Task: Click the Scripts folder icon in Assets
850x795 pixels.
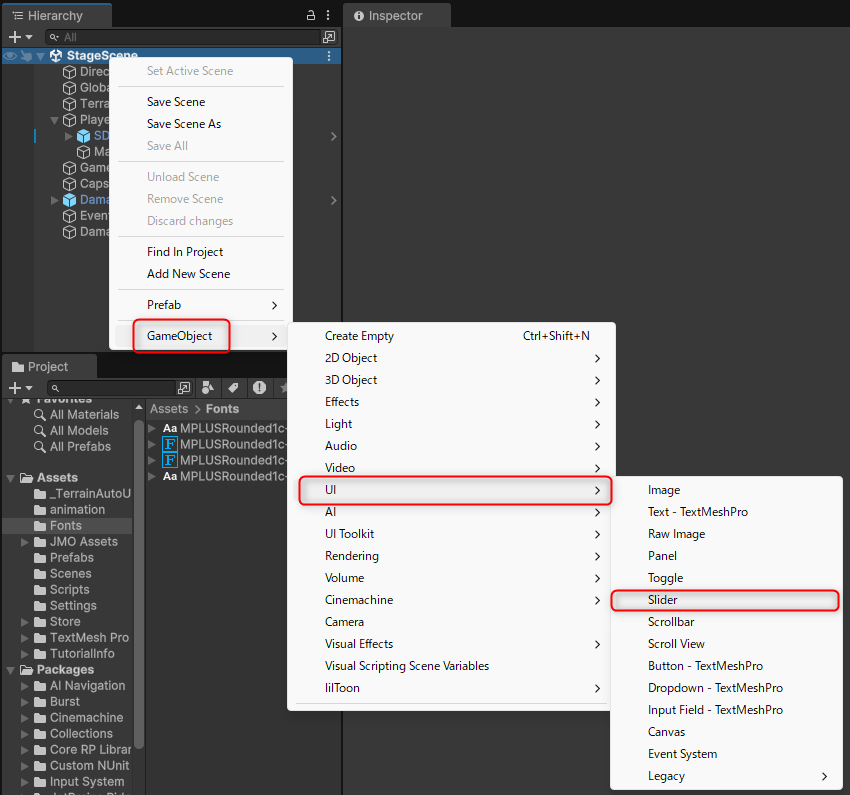Action: [x=40, y=590]
